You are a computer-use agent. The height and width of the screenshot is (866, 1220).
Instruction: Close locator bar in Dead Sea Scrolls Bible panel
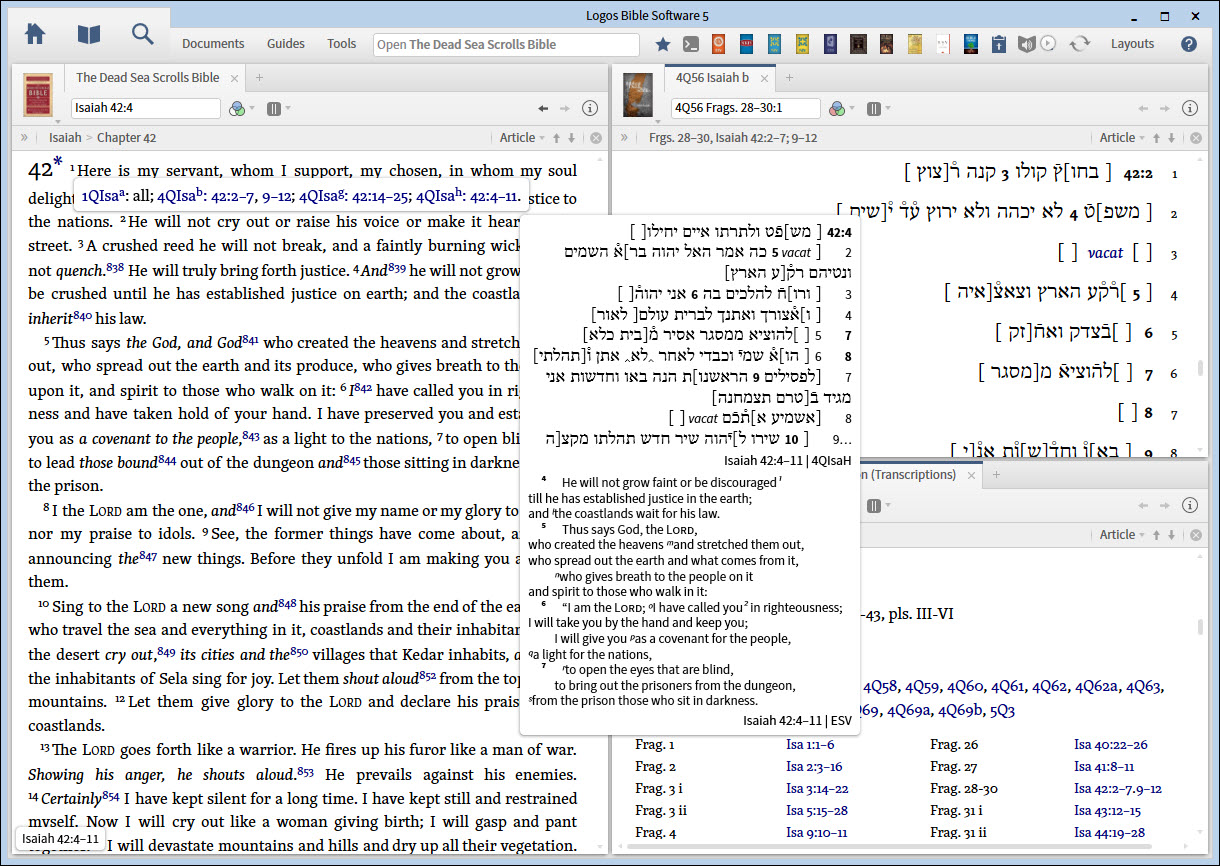596,138
